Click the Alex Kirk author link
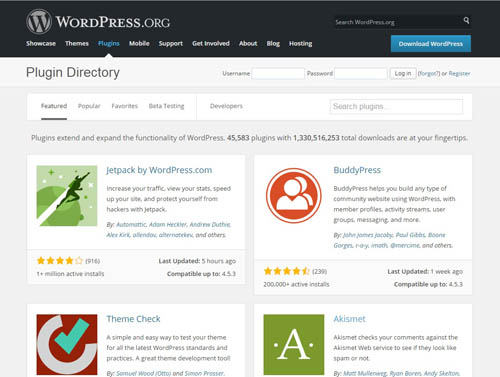The image size is (500, 377). click(118, 235)
